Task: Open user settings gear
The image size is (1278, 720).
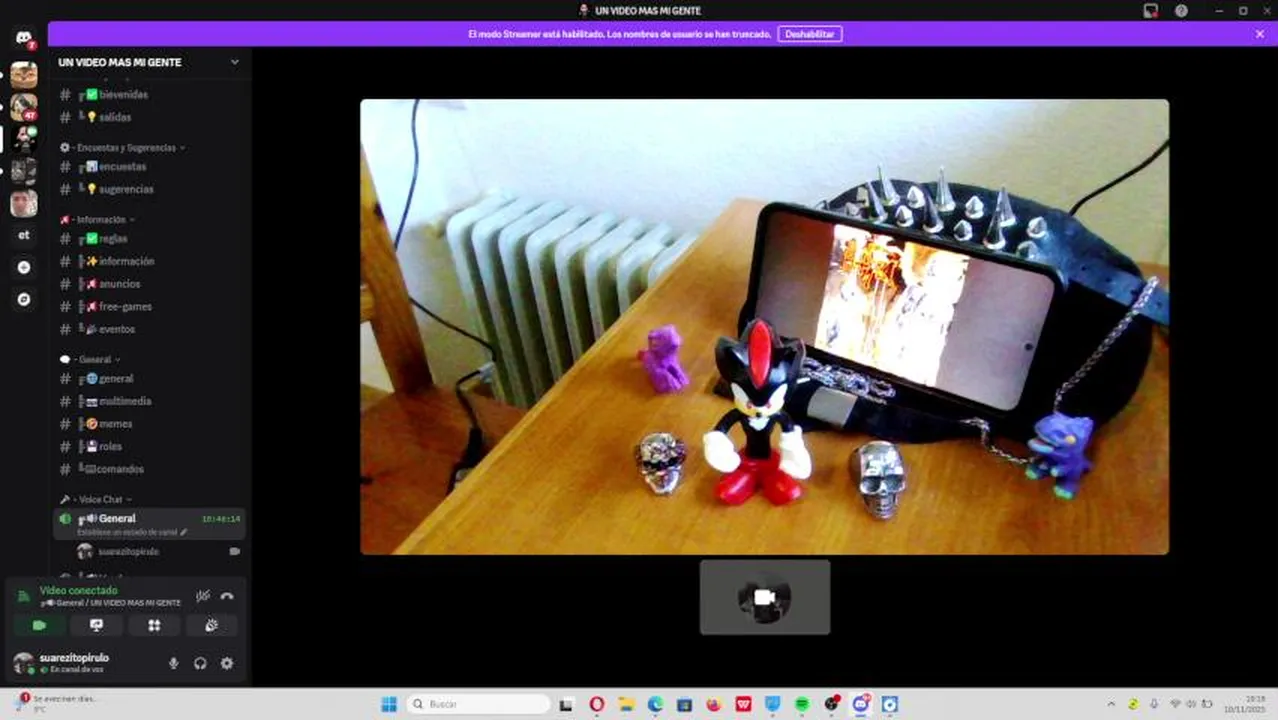Action: (x=227, y=663)
